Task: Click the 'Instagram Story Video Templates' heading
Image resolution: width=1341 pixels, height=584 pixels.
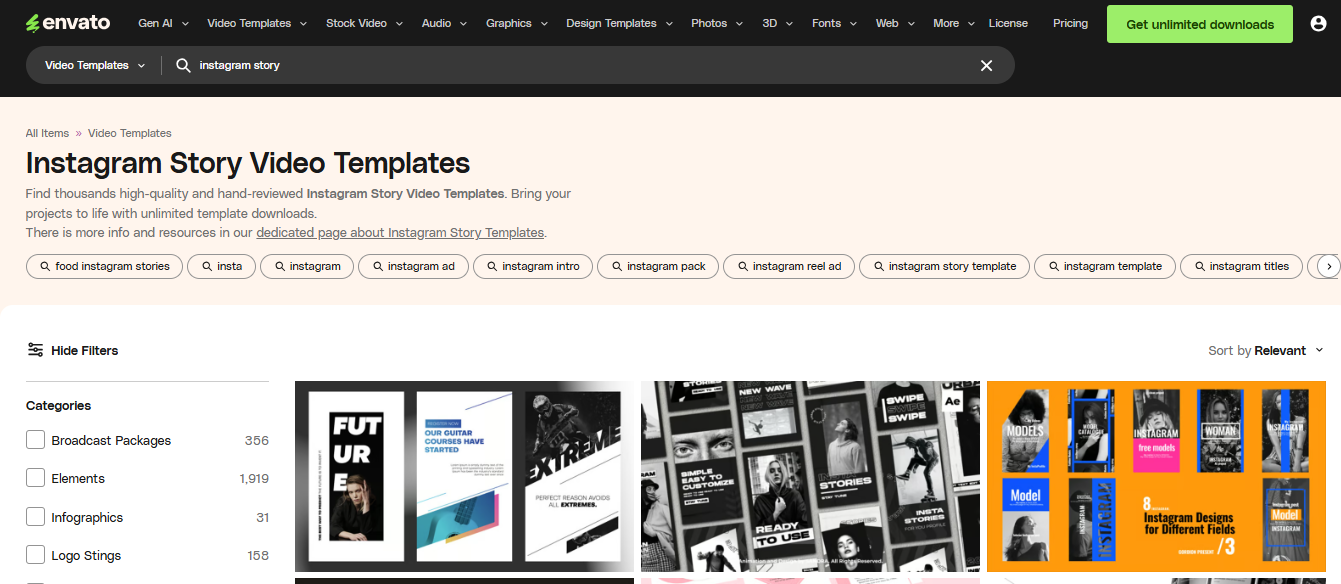Action: click(x=248, y=163)
